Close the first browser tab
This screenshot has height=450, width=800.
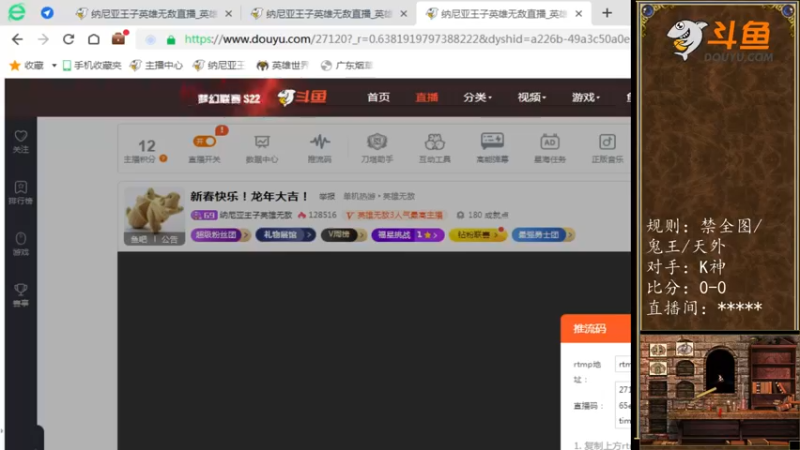point(229,14)
